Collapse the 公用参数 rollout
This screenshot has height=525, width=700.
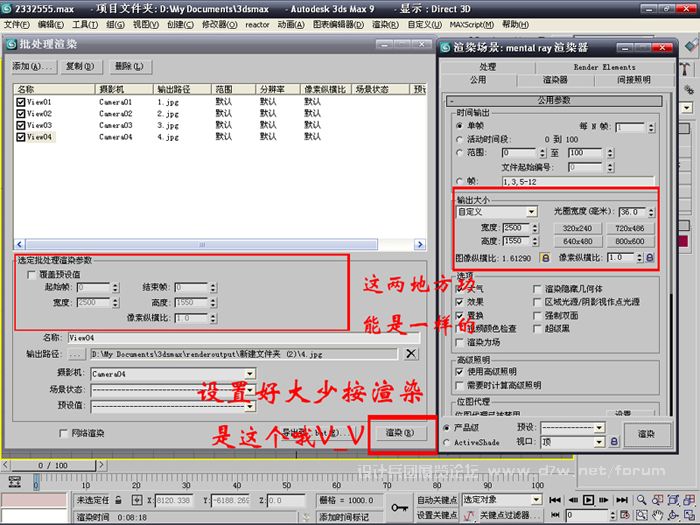[554, 100]
